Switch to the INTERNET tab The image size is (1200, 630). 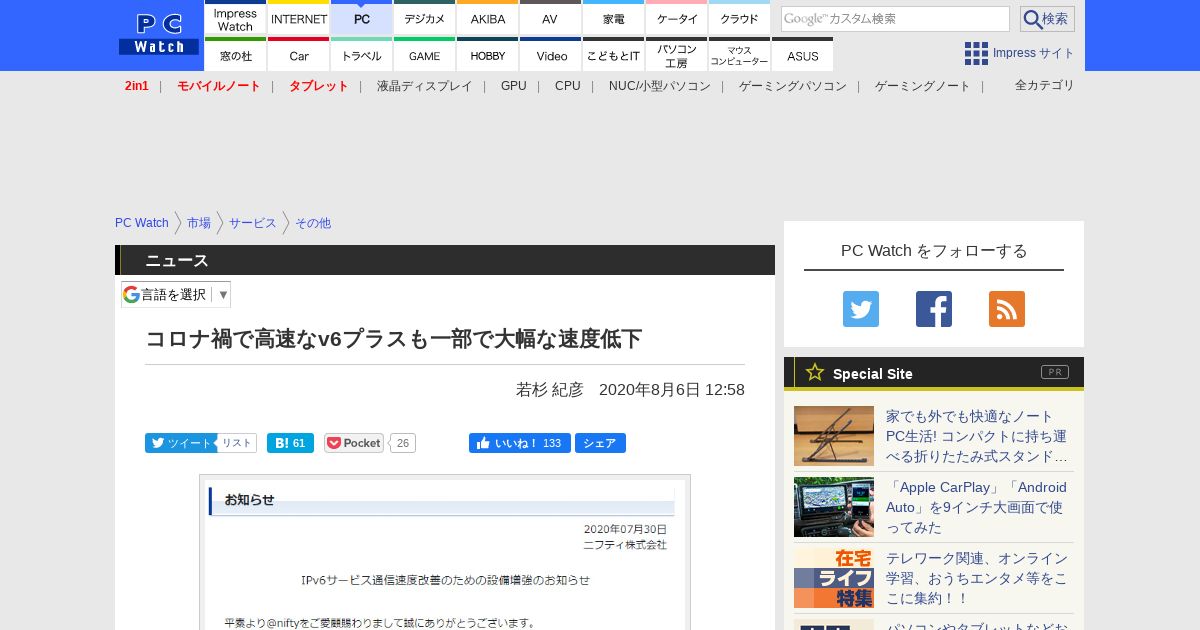[x=299, y=18]
